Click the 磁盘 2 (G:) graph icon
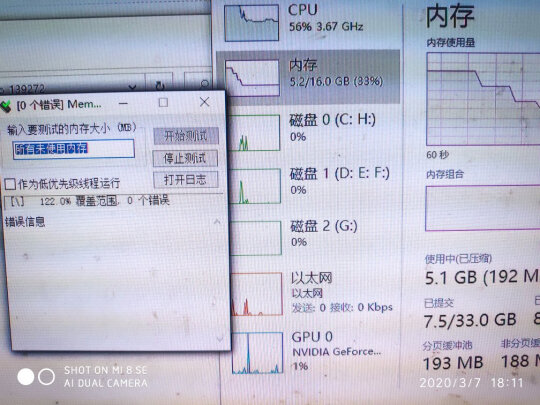The width and height of the screenshot is (540, 405). click(257, 238)
